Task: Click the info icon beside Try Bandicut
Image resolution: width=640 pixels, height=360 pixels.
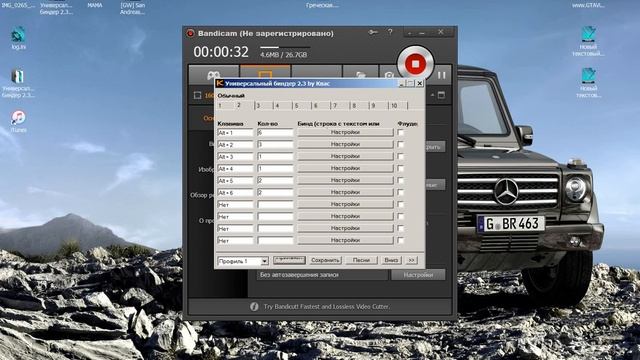Action: coord(254,306)
